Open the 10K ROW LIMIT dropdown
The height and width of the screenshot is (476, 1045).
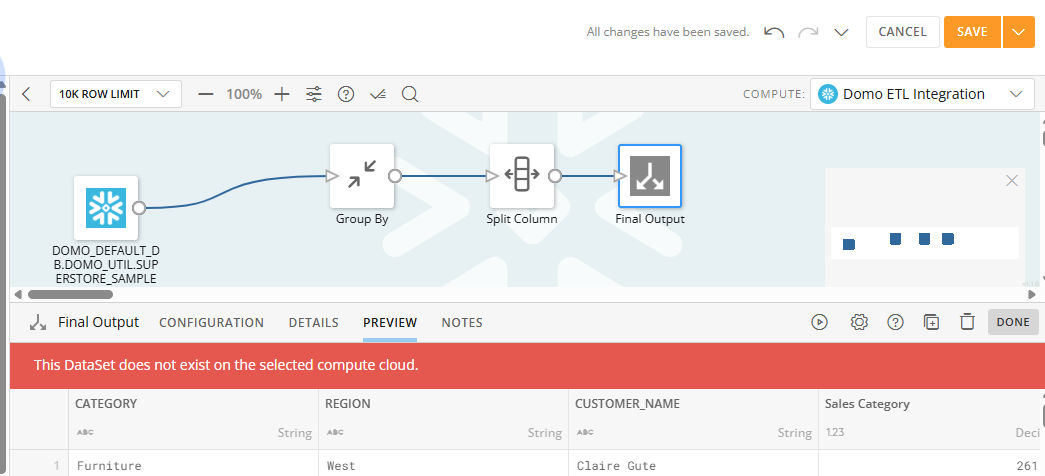[x=116, y=94]
